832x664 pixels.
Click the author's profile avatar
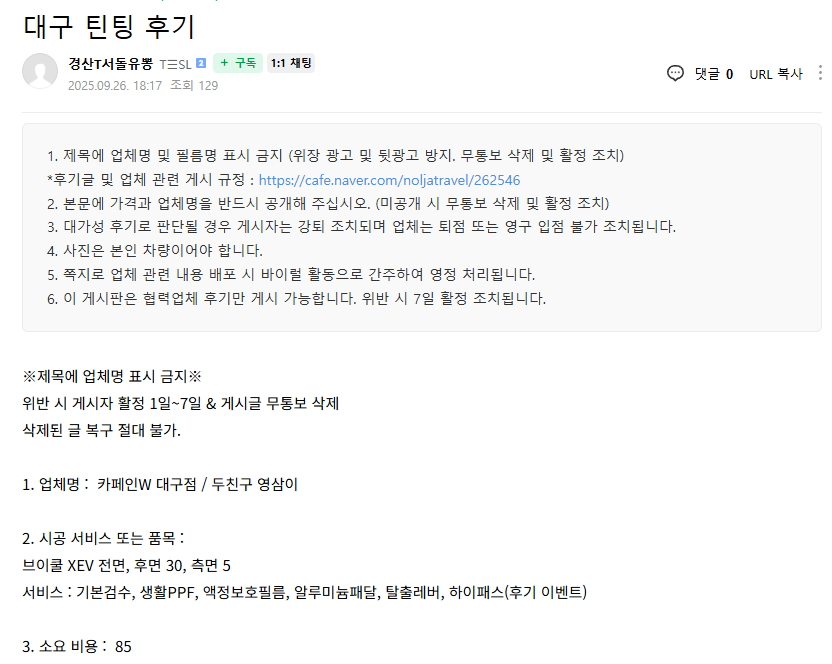tap(40, 71)
